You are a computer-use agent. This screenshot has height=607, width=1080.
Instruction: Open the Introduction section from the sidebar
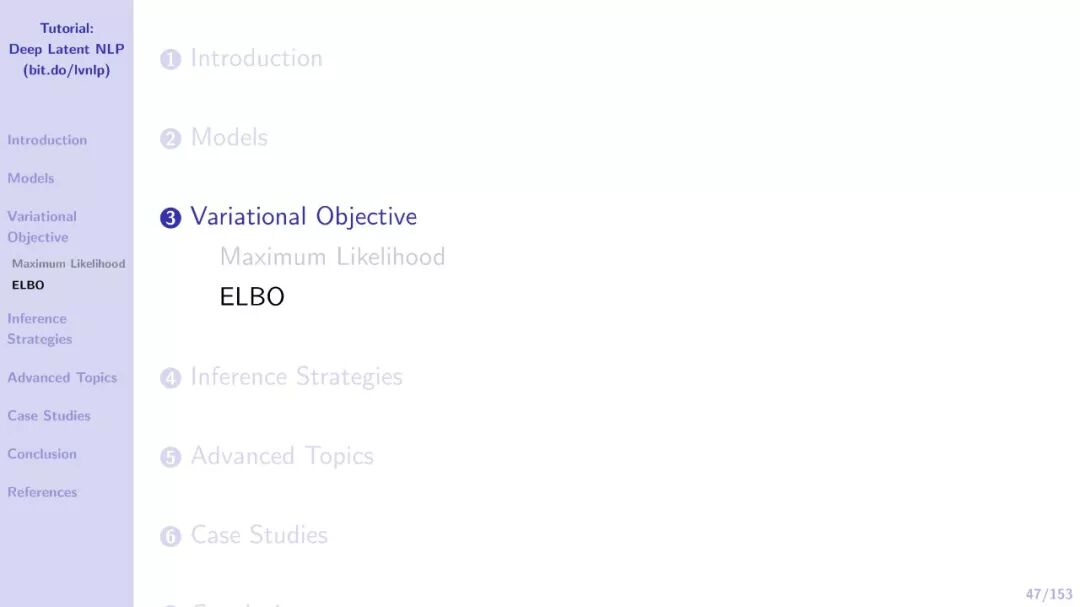tap(47, 140)
